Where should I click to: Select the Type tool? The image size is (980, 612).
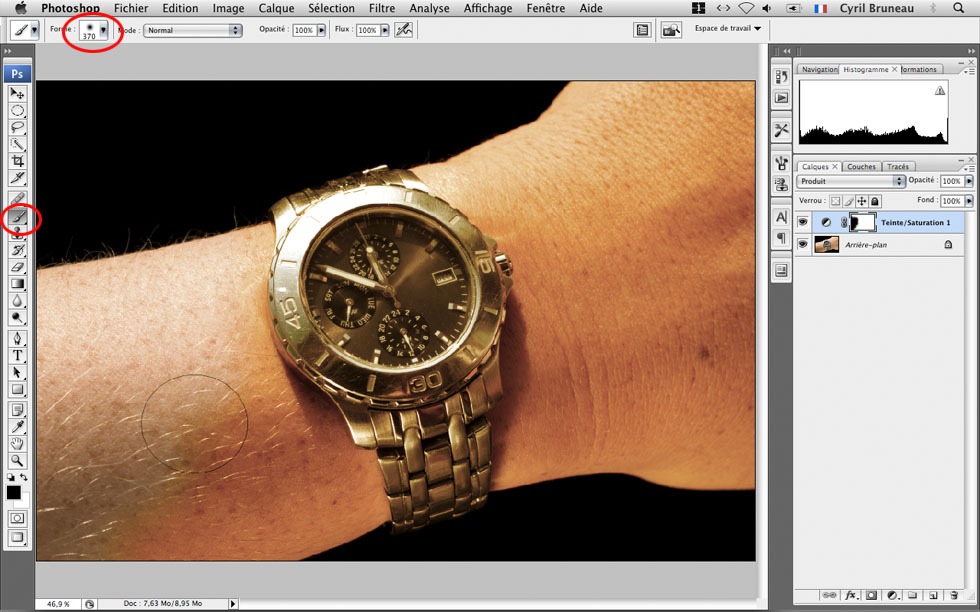tap(18, 356)
